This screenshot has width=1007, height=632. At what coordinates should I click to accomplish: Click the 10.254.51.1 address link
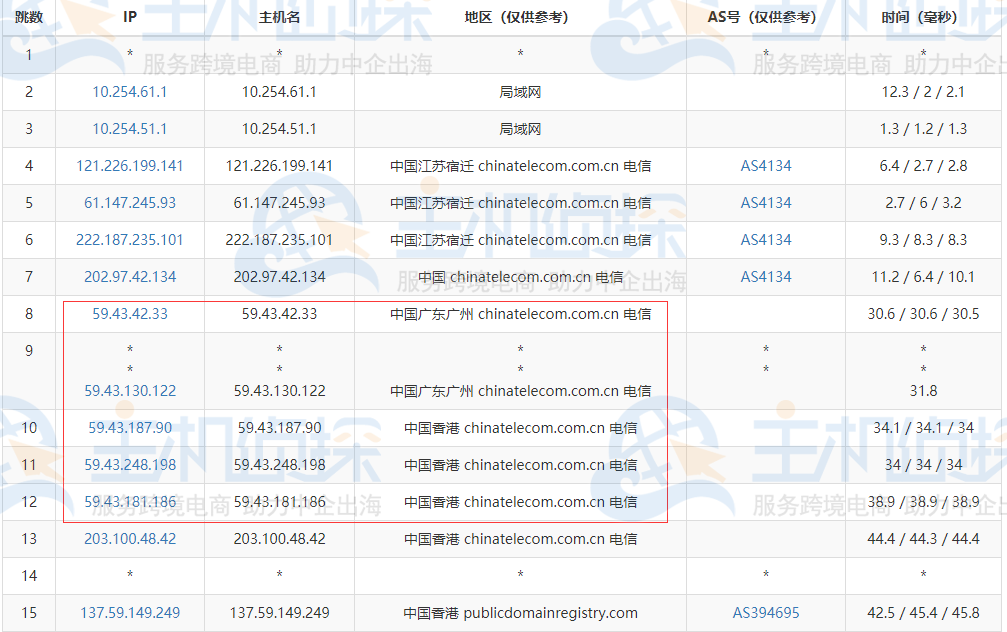(x=129, y=128)
